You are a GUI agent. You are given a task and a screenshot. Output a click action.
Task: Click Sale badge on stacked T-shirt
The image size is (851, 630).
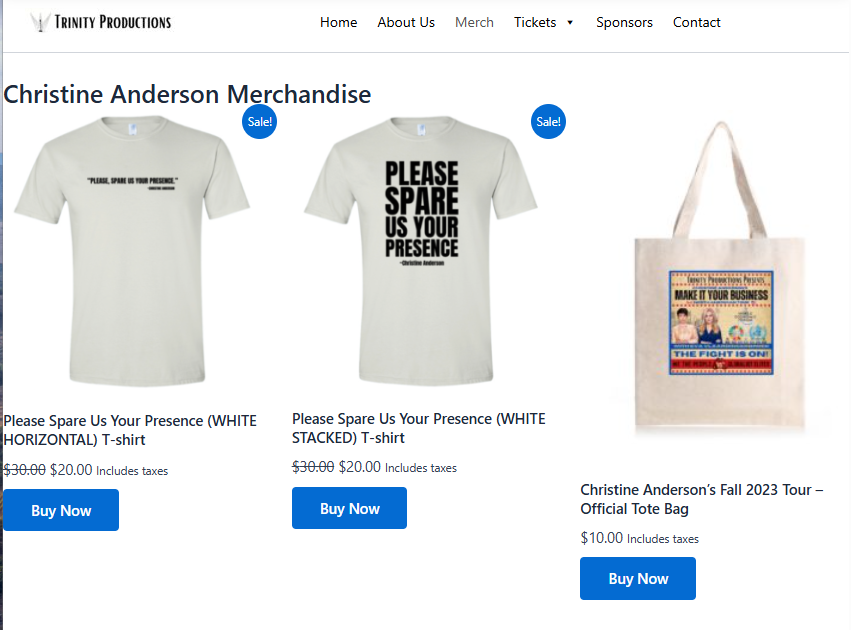pos(548,122)
